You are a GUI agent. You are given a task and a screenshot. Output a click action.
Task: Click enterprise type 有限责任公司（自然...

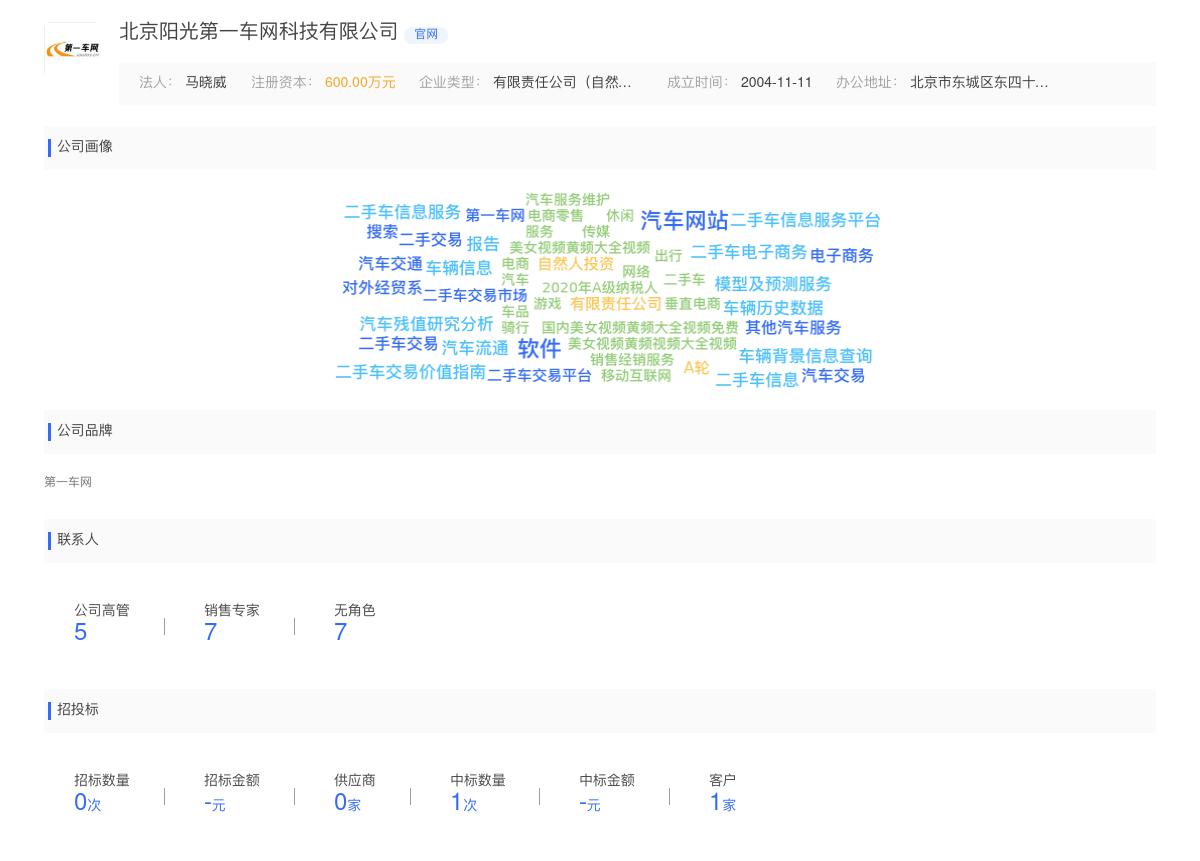click(562, 83)
